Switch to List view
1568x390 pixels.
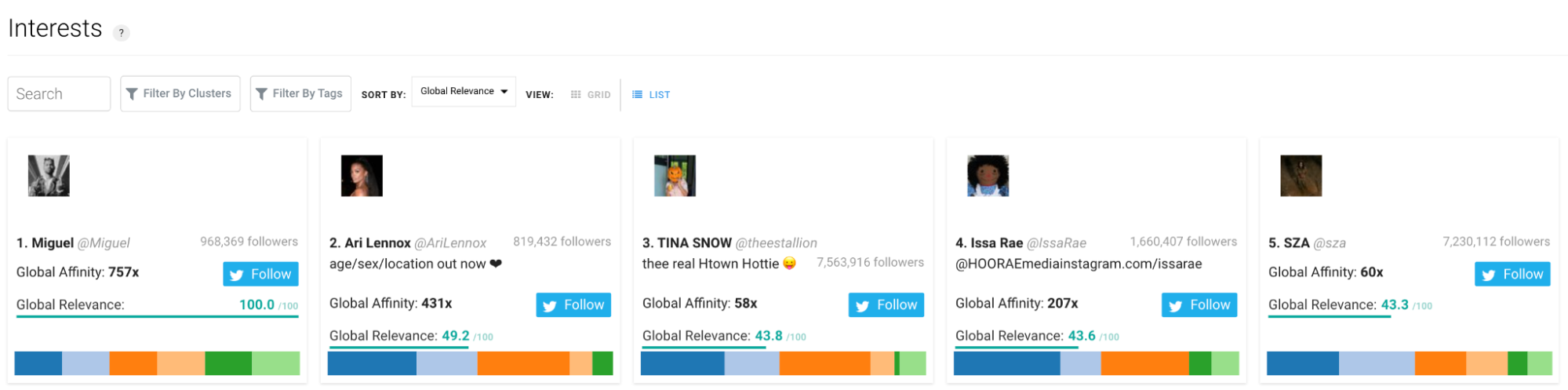tap(651, 95)
